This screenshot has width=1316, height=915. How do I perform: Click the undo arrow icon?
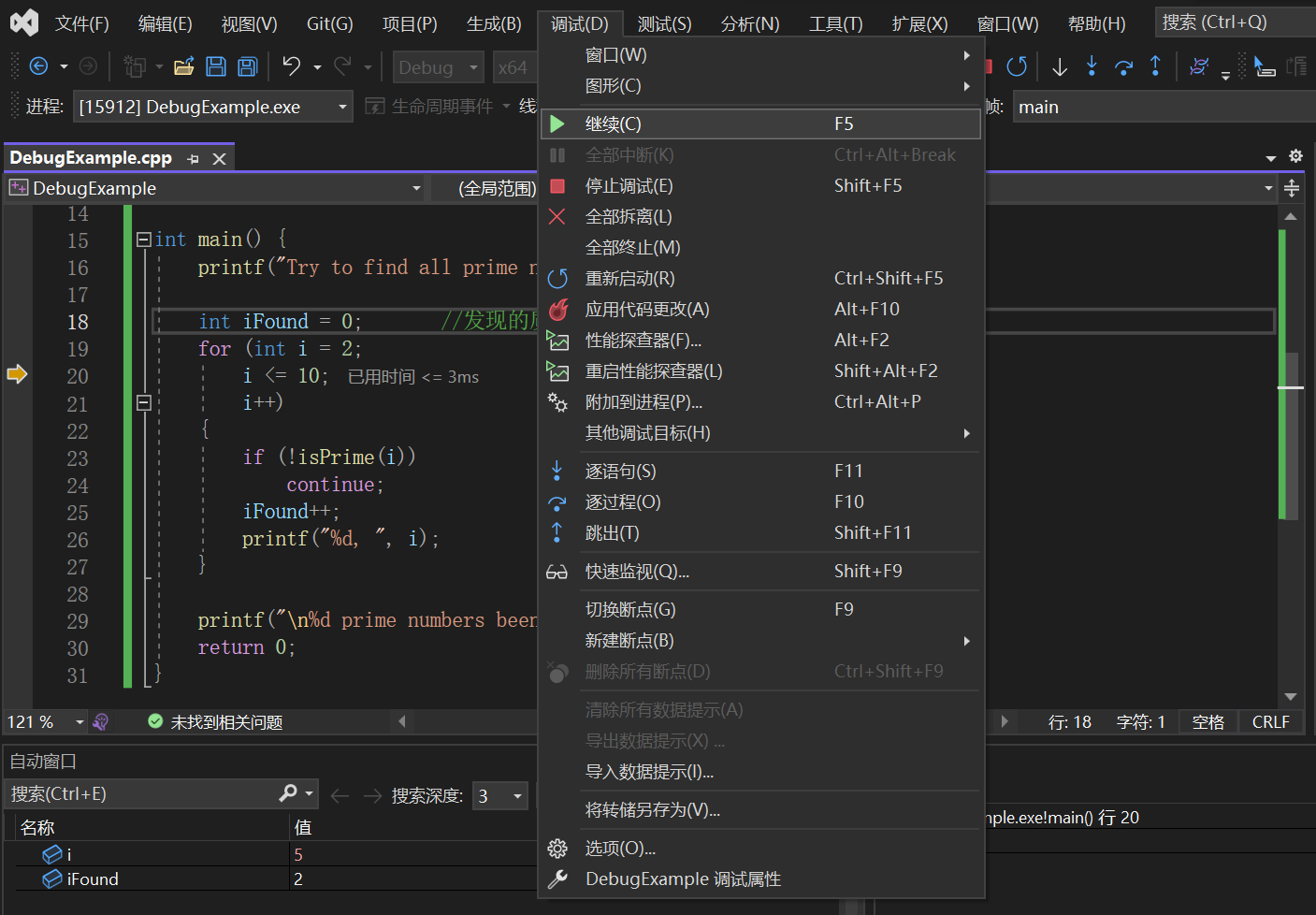292,66
